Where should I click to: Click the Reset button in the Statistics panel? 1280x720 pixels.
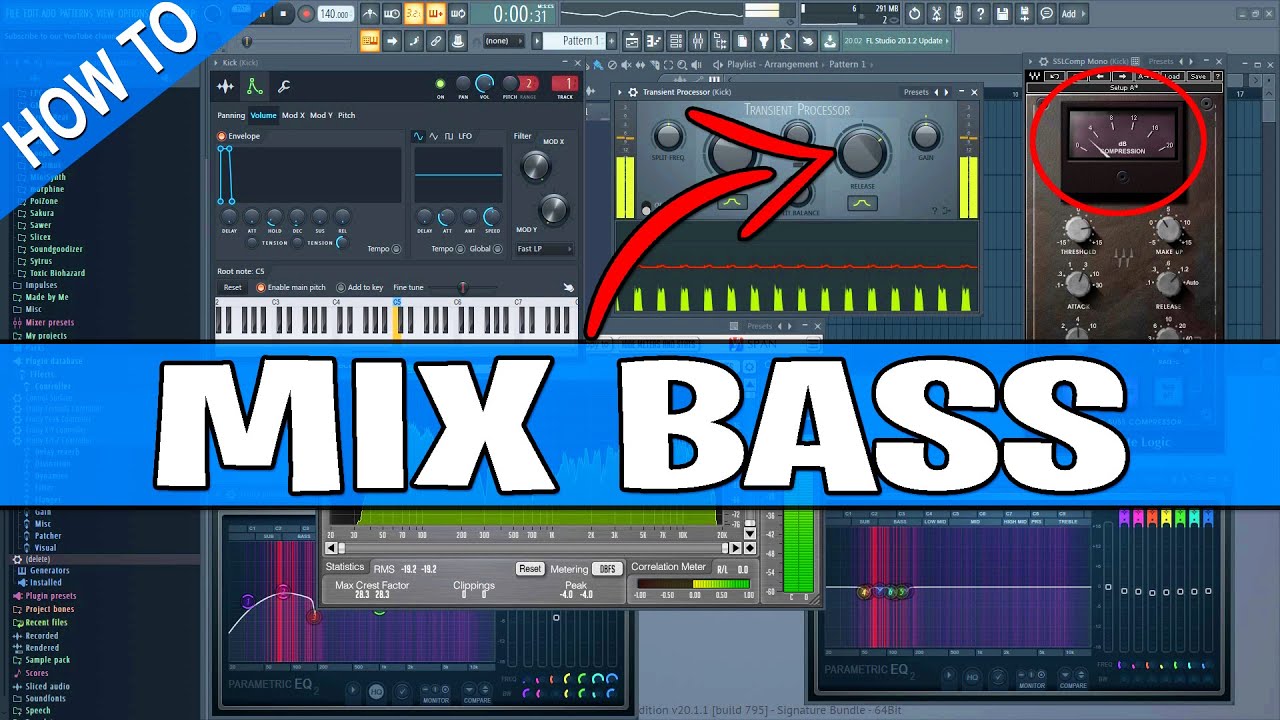pos(530,568)
